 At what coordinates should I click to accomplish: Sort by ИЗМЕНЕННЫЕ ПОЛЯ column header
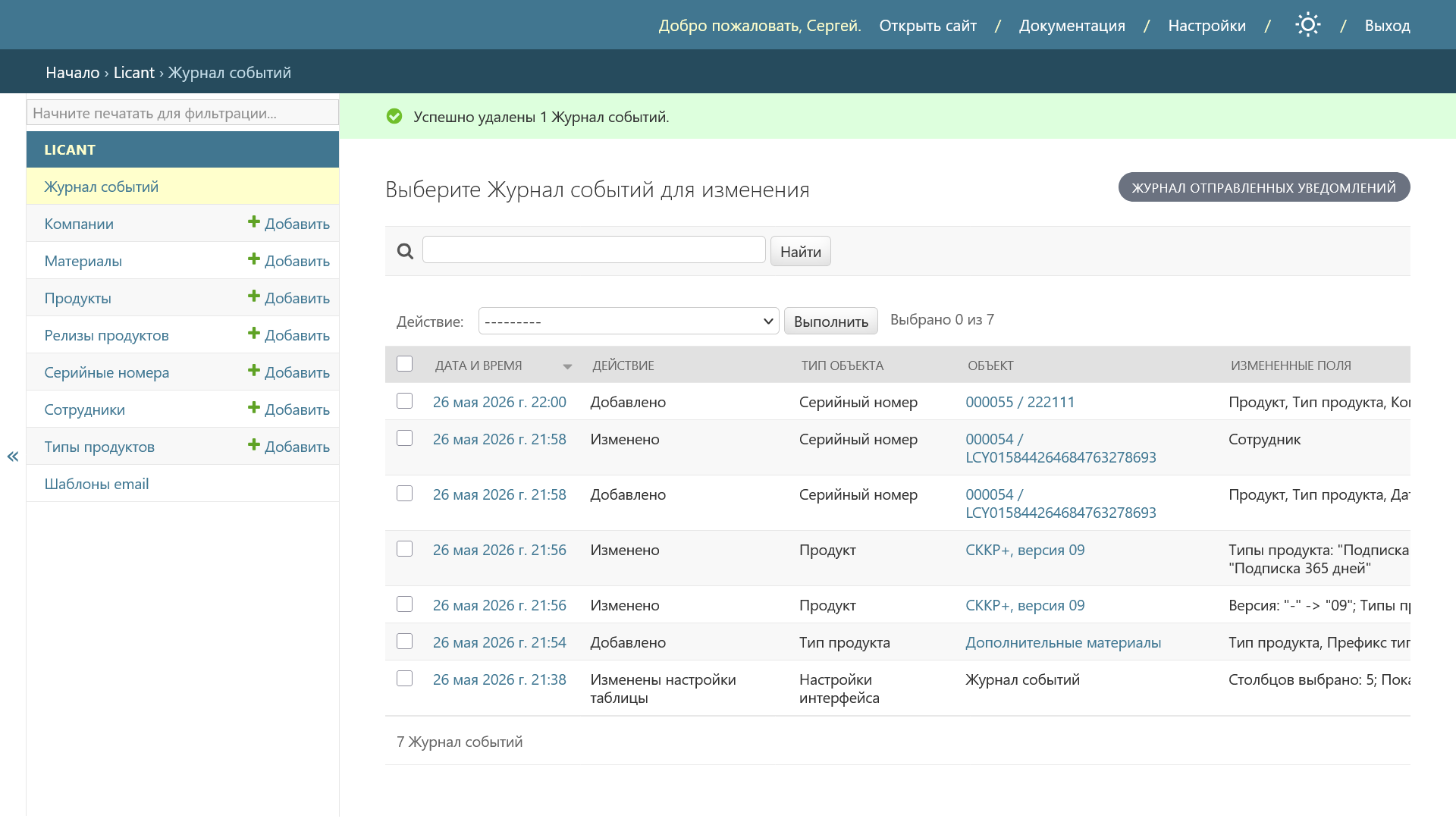click(x=1291, y=366)
